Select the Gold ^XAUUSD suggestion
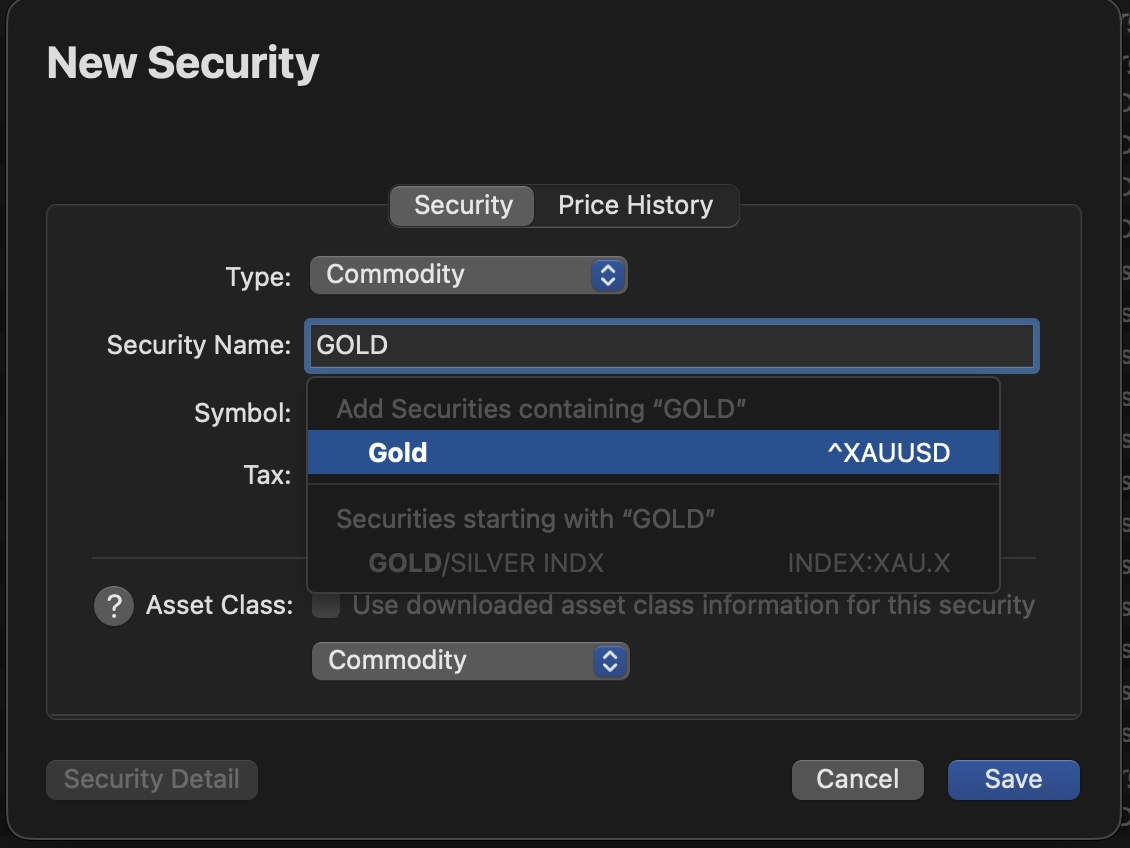 [x=653, y=453]
